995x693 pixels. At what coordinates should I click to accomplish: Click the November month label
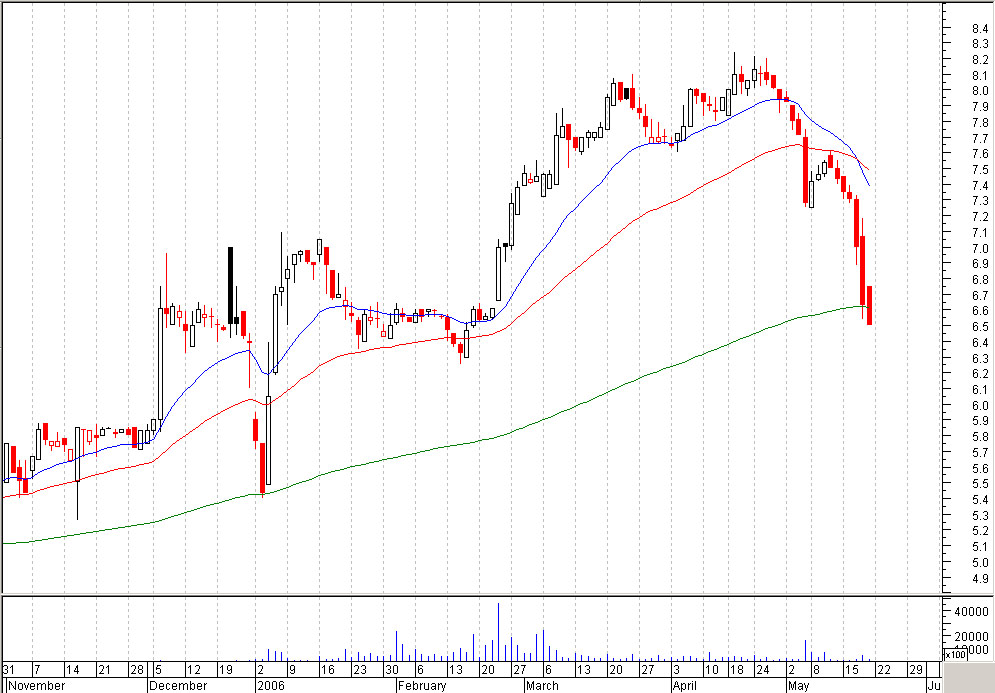(36, 685)
